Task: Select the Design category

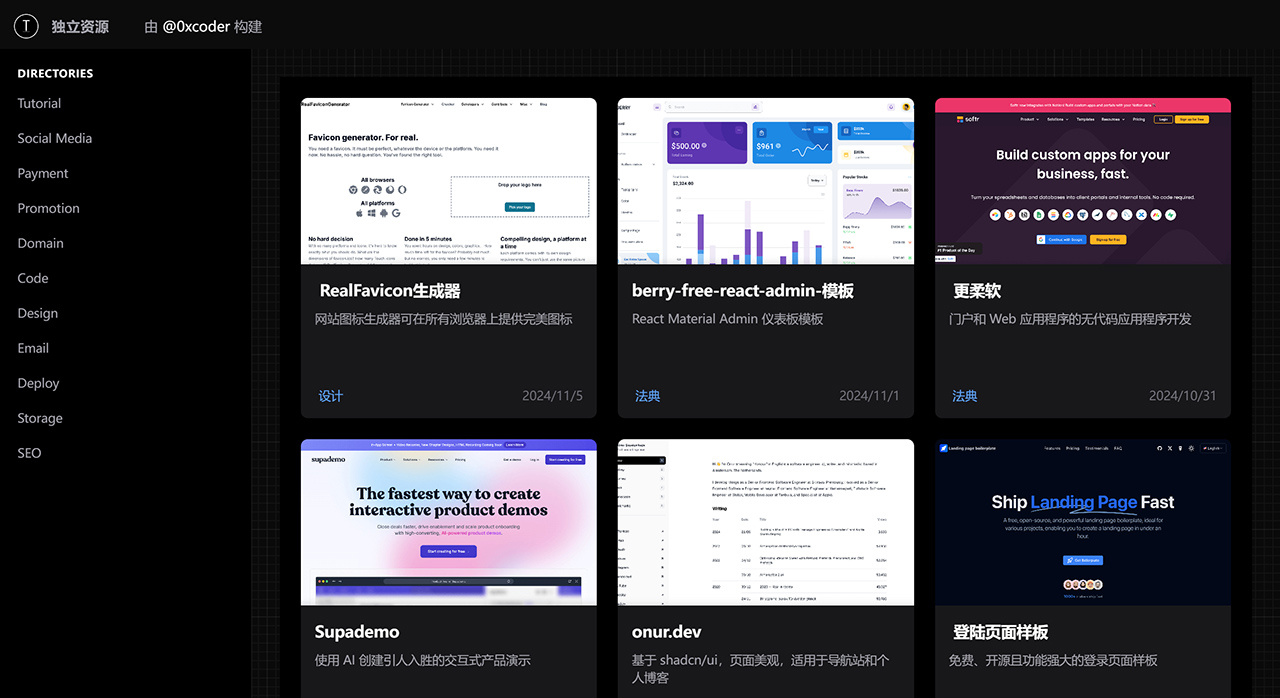Action: click(x=37, y=313)
